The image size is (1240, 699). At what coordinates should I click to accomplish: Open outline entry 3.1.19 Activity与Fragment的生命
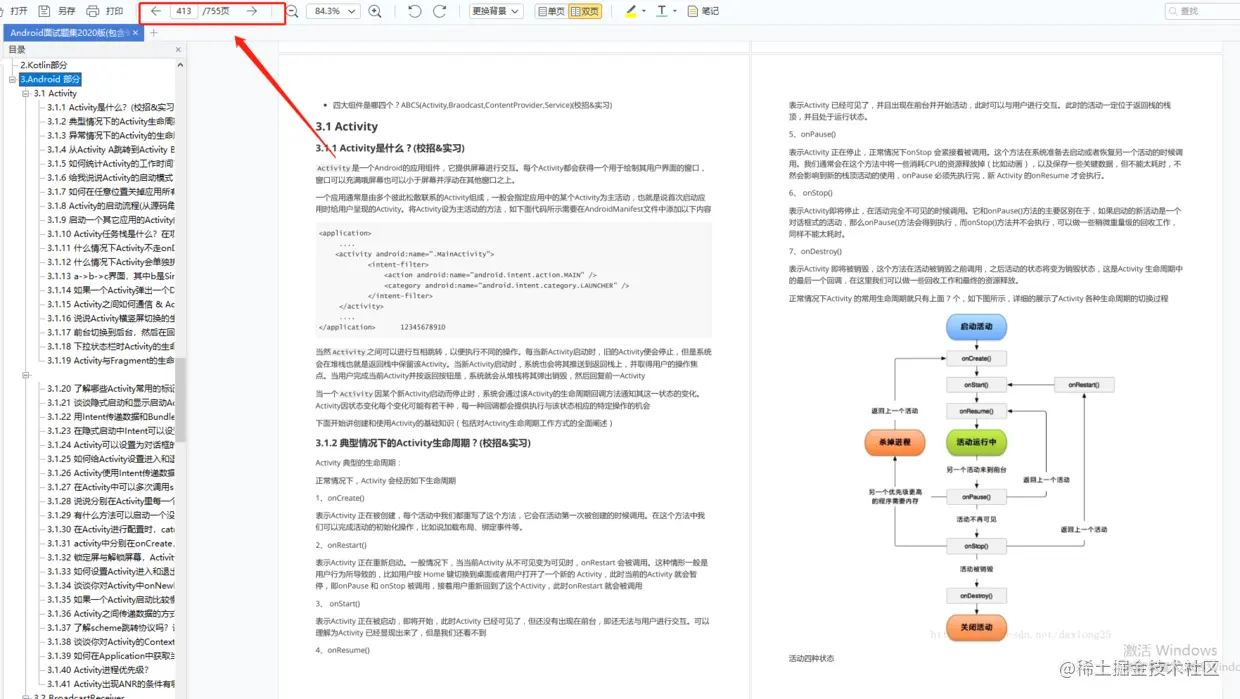tap(110, 360)
